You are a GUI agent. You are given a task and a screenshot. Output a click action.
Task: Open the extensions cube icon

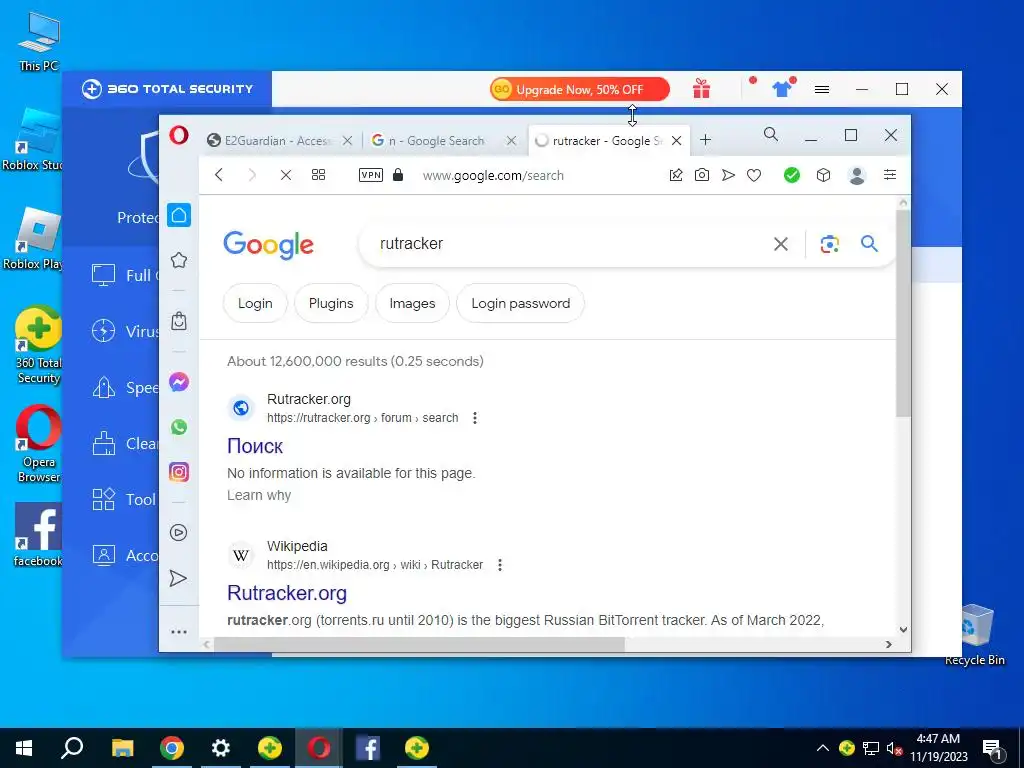tap(824, 175)
